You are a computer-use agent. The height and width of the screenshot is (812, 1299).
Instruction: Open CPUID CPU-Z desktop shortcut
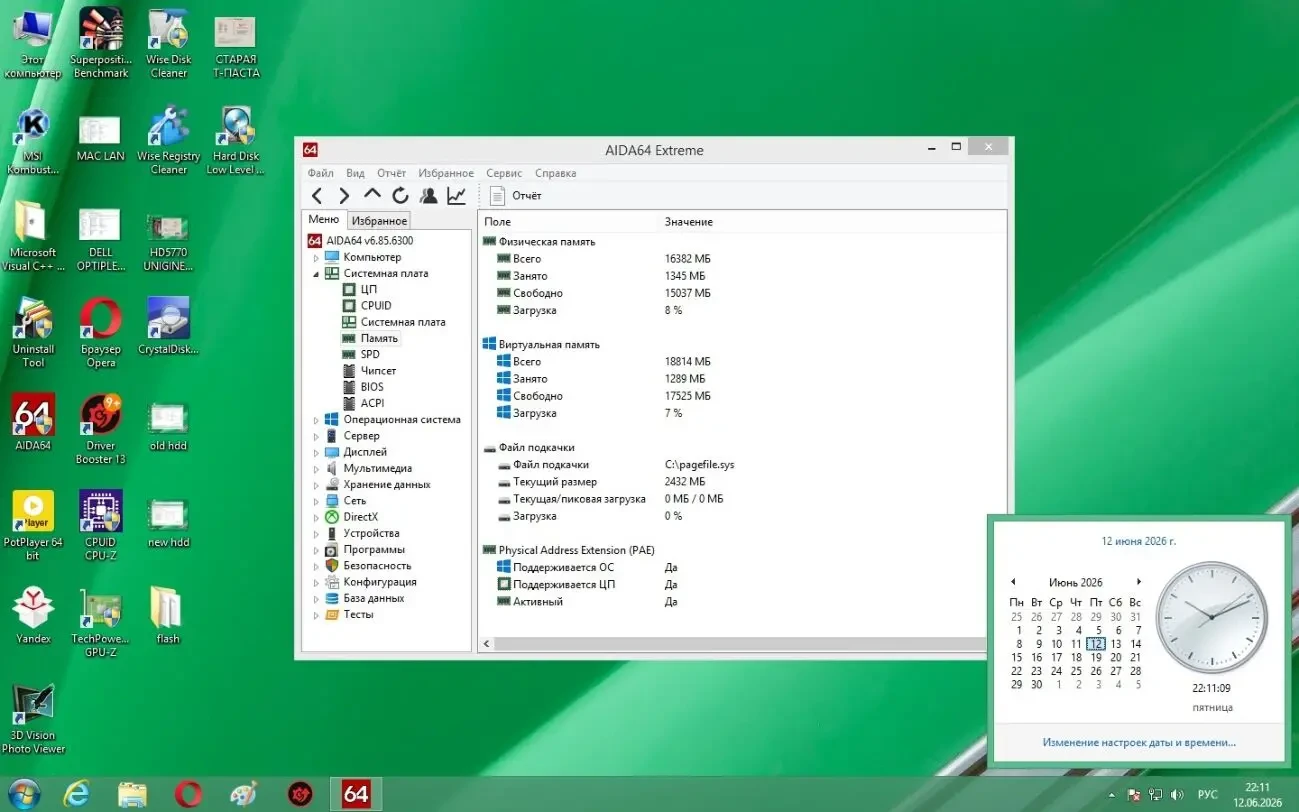click(x=101, y=527)
